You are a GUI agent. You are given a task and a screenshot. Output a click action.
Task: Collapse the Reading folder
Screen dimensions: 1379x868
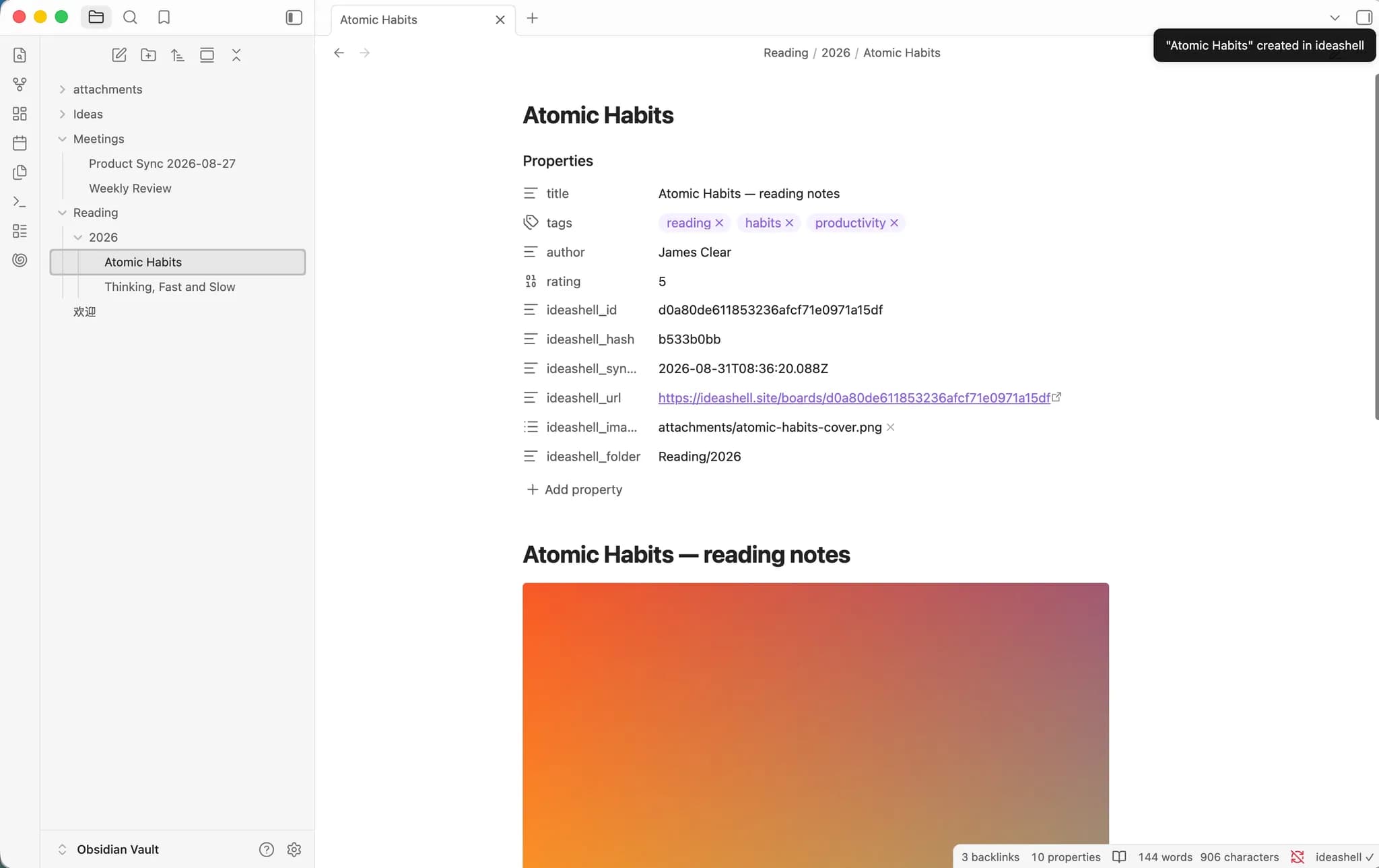pyautogui.click(x=62, y=213)
